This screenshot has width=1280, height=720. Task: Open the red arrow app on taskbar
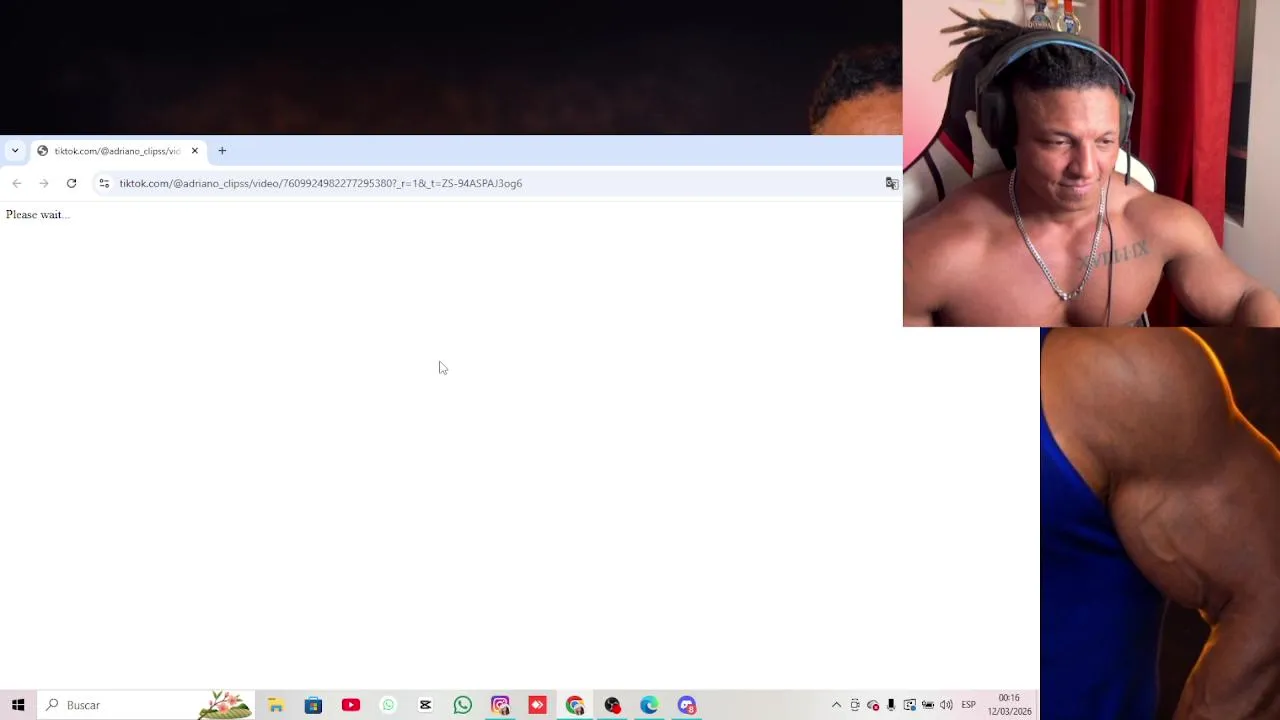537,705
